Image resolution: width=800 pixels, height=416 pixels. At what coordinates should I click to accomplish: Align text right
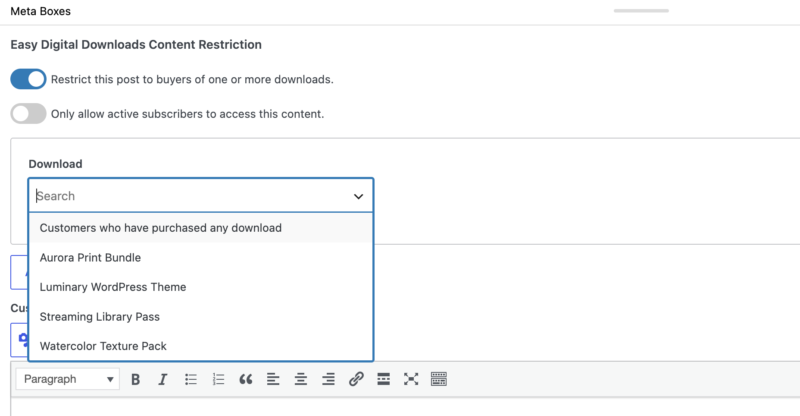(x=329, y=379)
